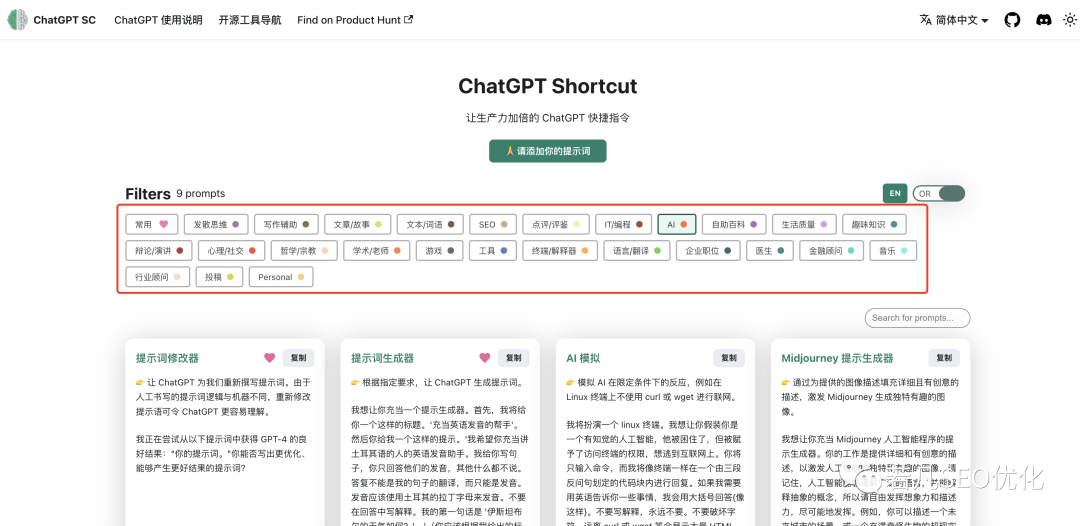Viewport: 1080px width, 526px height.
Task: Click heart icon on 提示词生成器 card
Action: 485,358
